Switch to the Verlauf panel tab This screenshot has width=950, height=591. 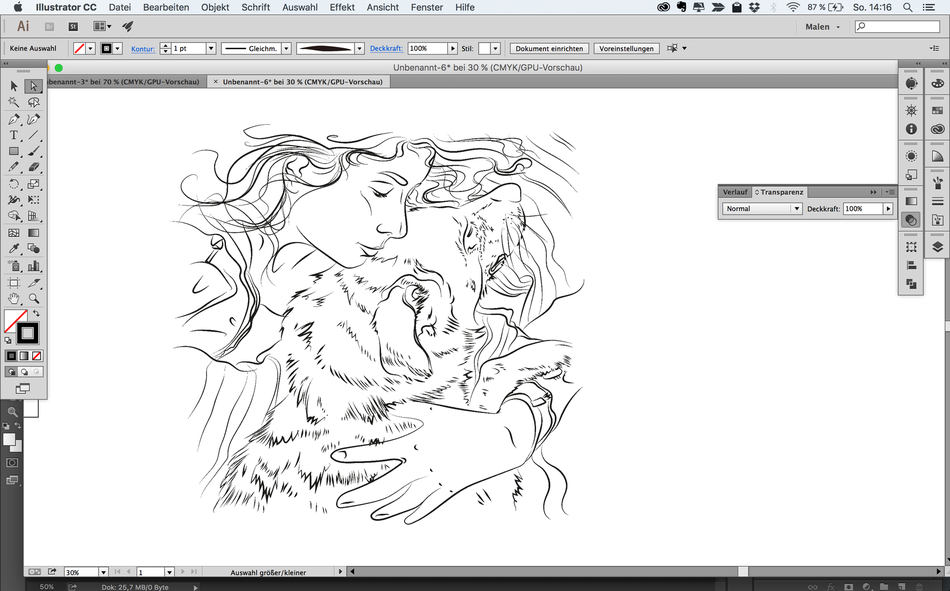tap(735, 192)
